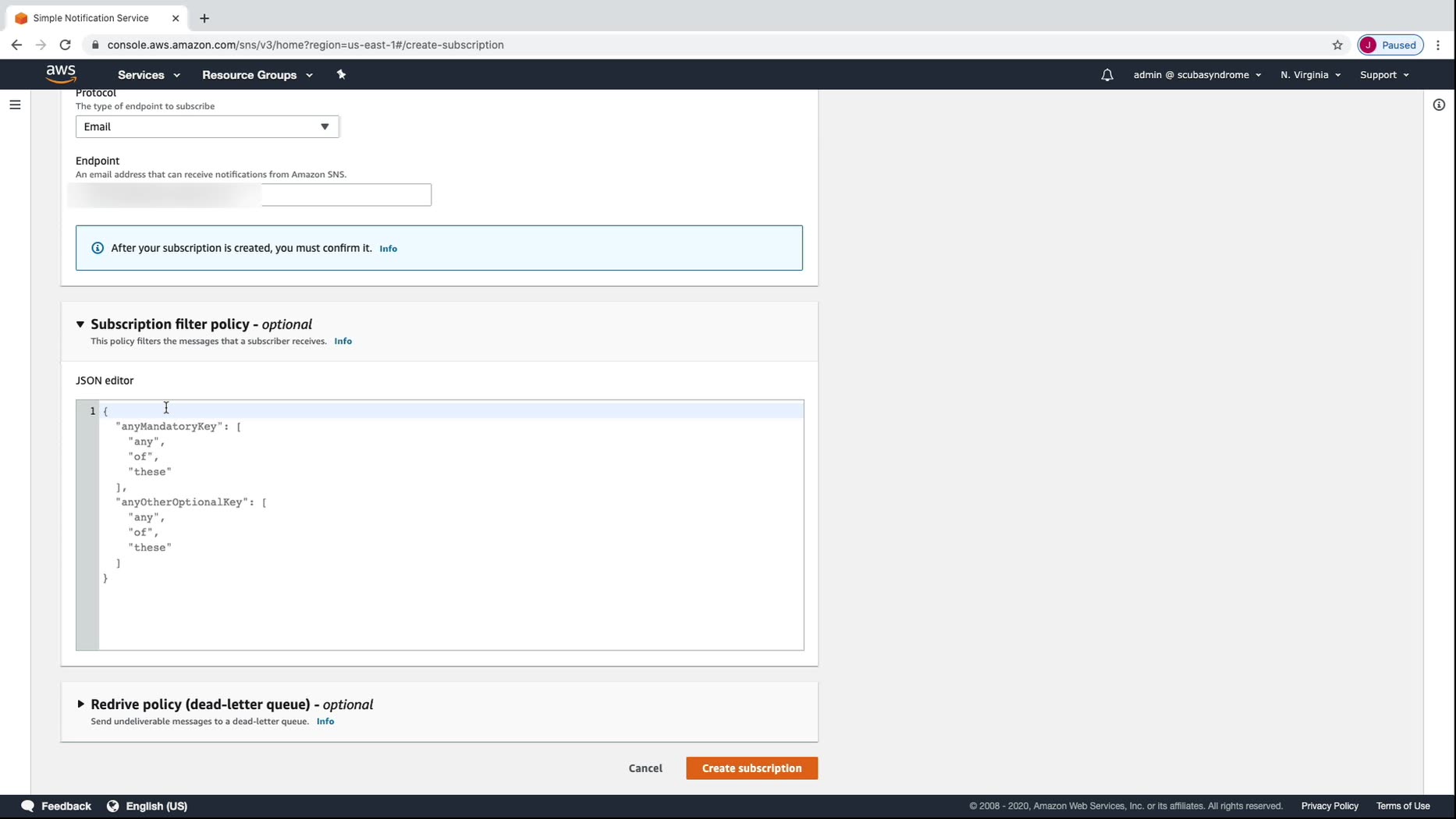Open the N. Virginia region selector
Viewport: 1456px width, 819px height.
1310,75
